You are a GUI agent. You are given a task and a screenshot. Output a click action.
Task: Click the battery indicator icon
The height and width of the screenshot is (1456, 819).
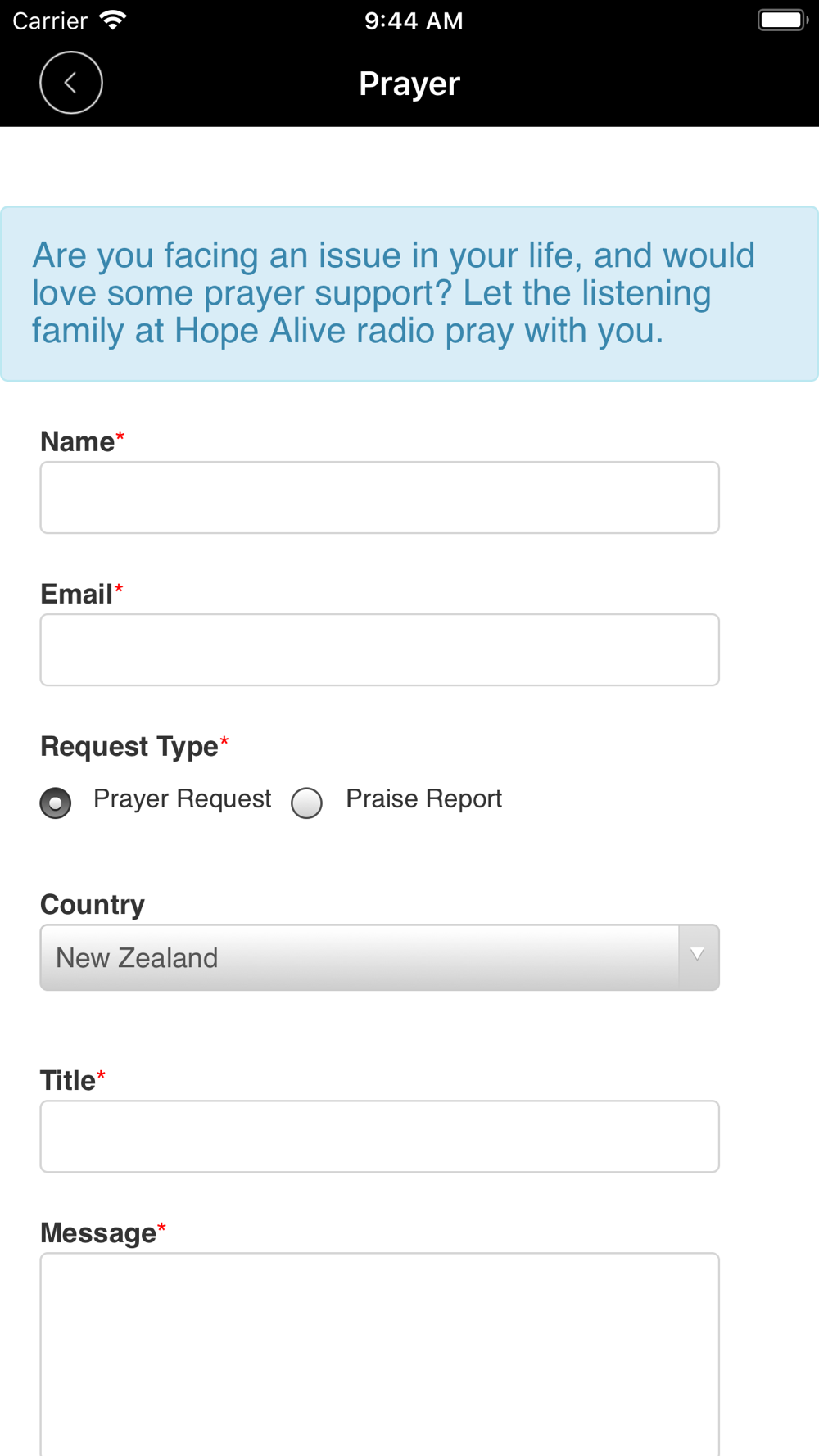click(x=782, y=20)
